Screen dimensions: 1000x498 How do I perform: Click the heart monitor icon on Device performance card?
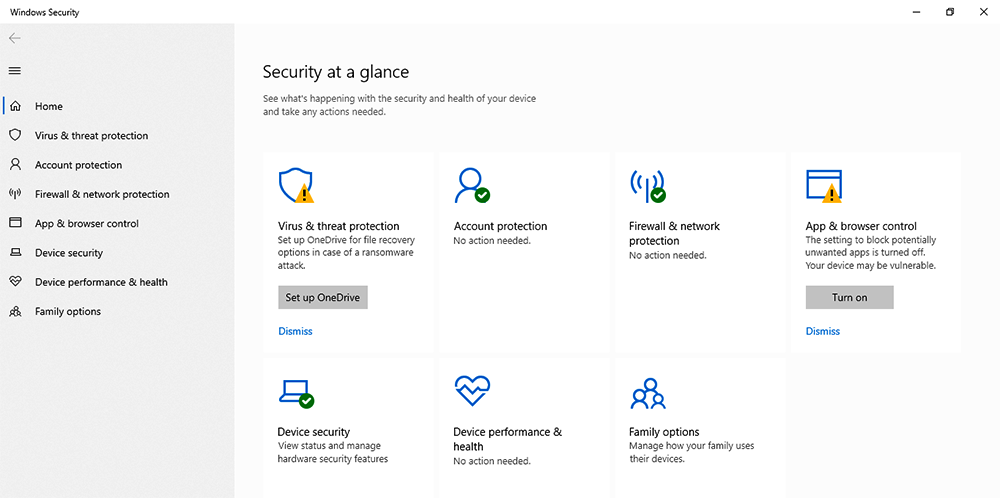pyautogui.click(x=472, y=391)
